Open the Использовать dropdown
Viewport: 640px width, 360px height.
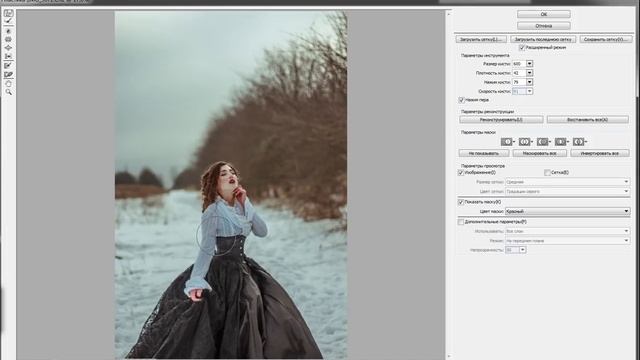tap(567, 231)
